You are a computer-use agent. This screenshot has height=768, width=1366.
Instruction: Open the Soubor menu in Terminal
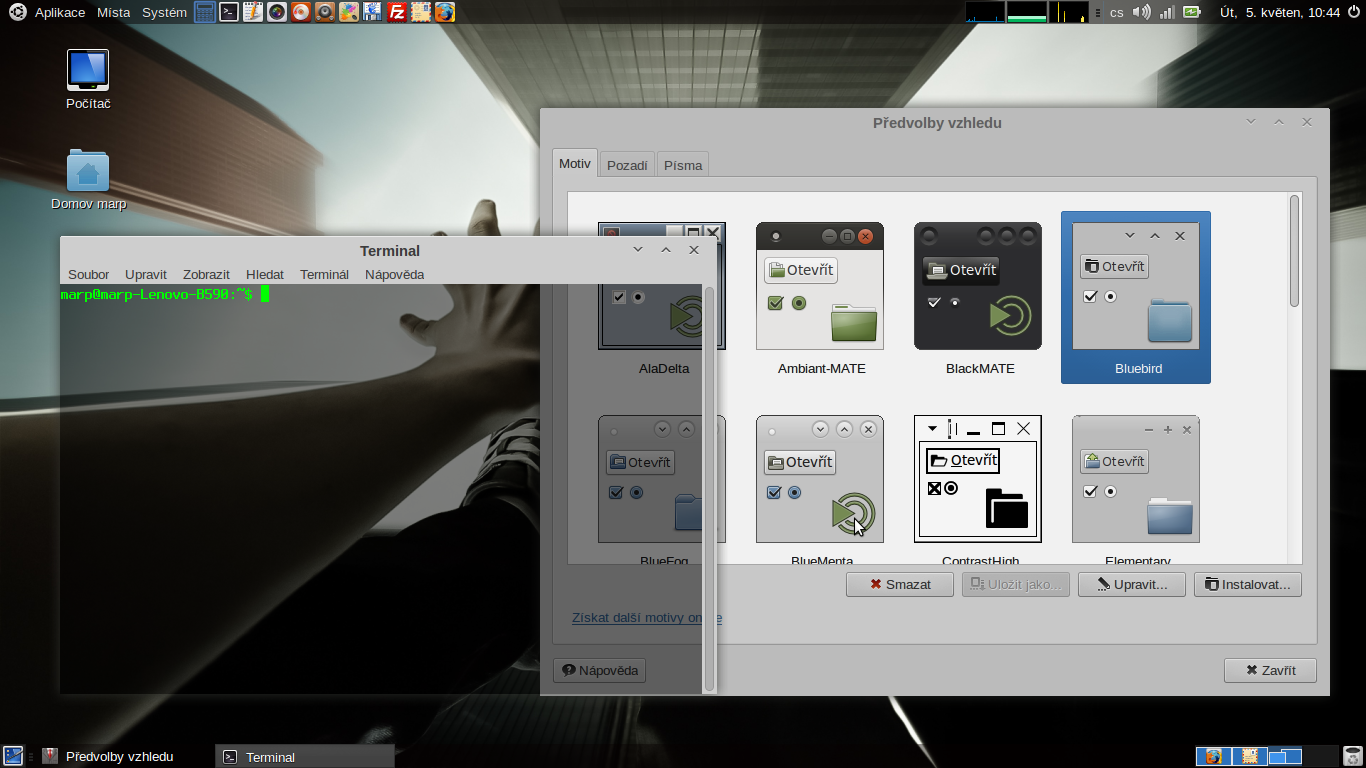(x=89, y=274)
